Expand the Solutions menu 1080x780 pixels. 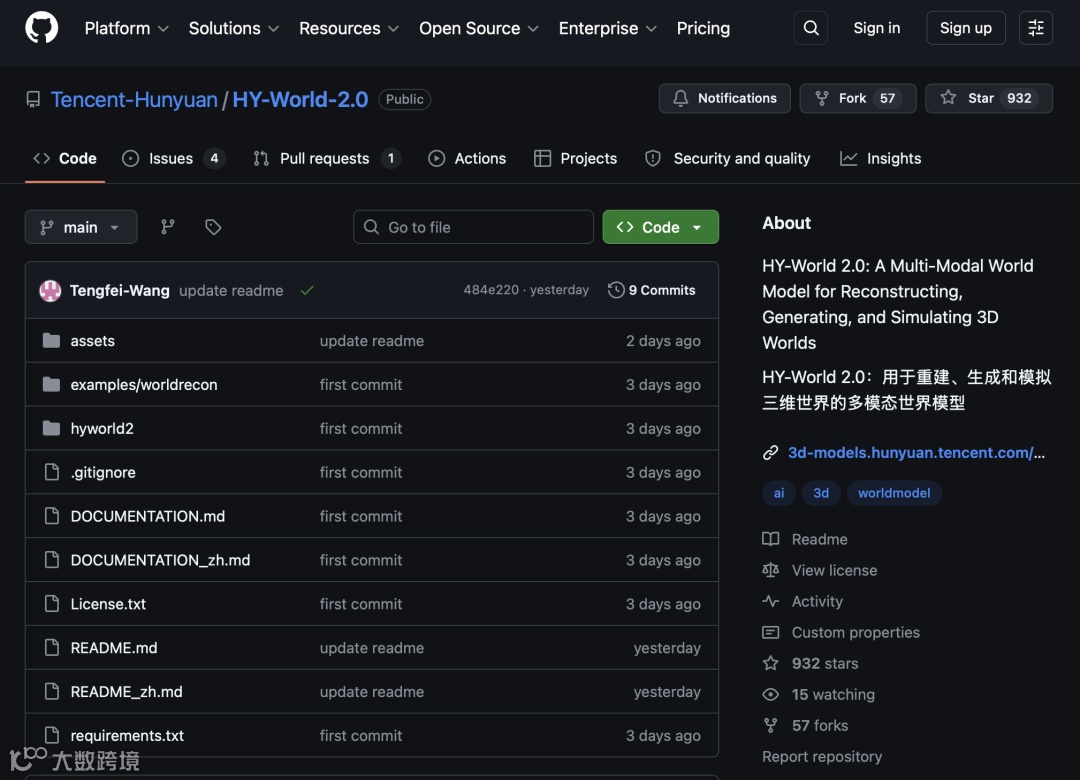[x=233, y=28]
